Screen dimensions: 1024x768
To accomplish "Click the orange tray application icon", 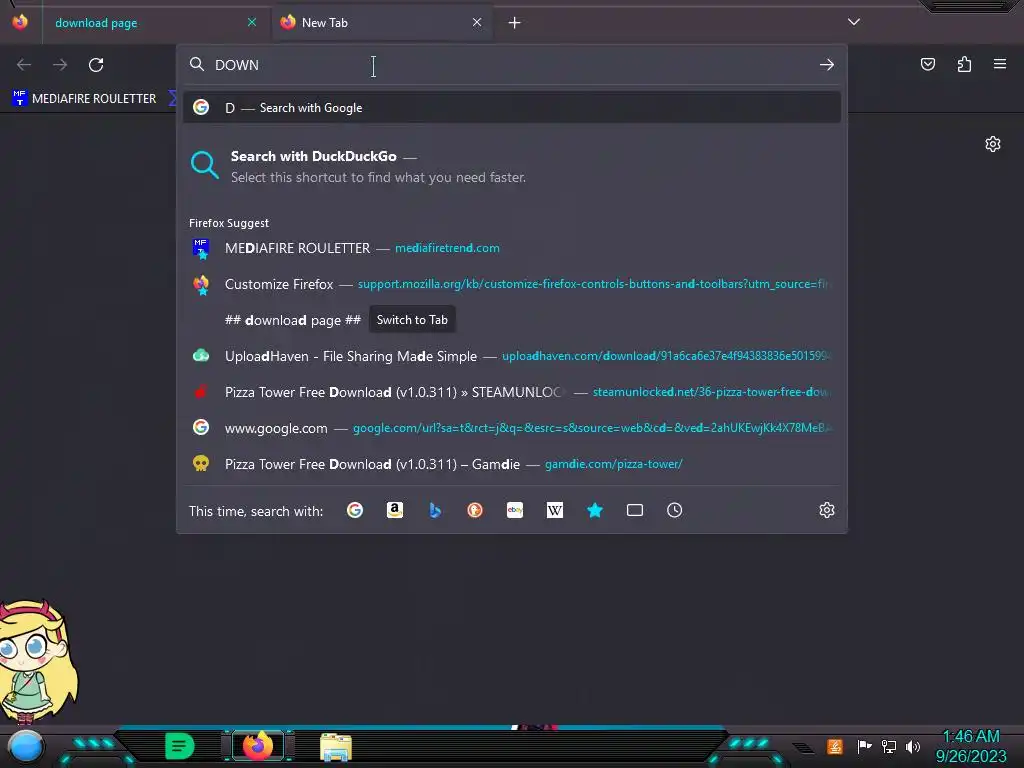I will click(x=835, y=746).
